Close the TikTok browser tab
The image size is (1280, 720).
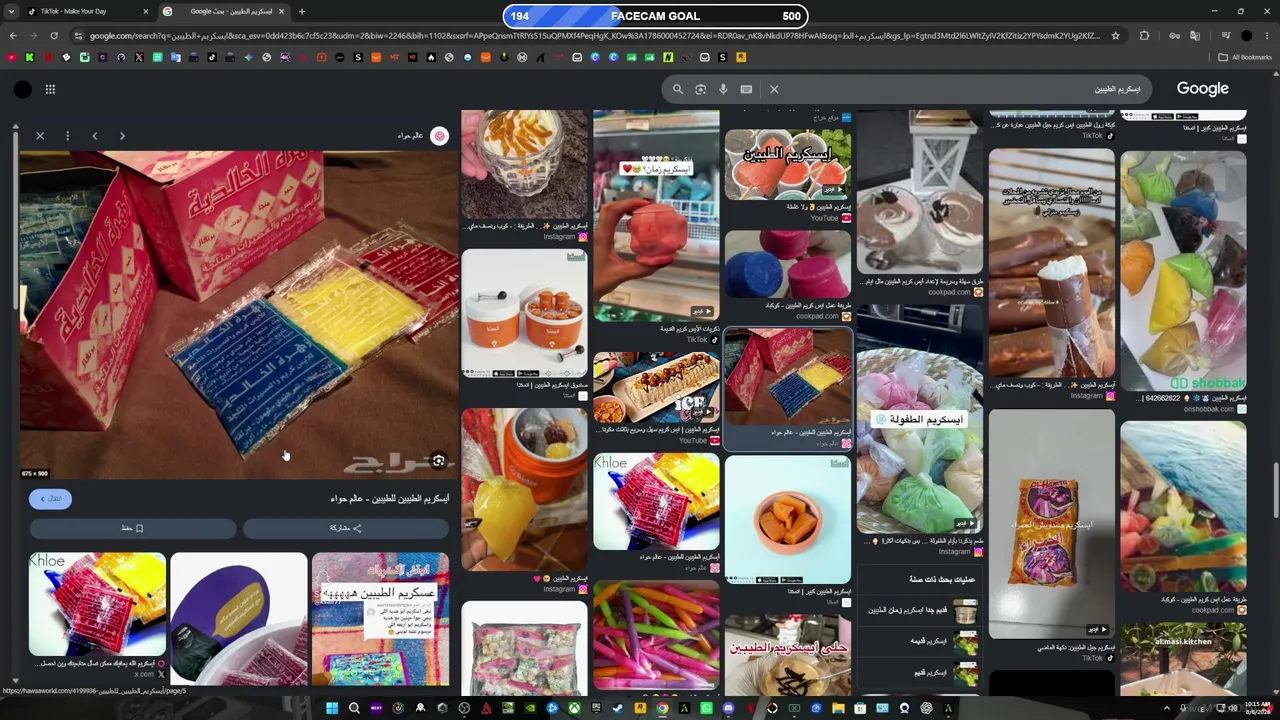145,11
